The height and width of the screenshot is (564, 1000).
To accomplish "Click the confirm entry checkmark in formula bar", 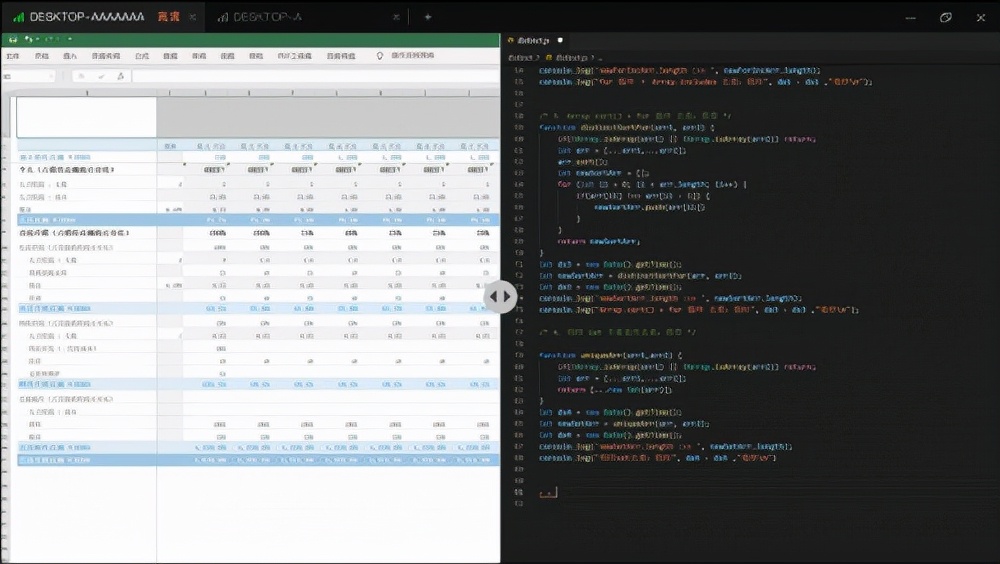I will click(100, 76).
